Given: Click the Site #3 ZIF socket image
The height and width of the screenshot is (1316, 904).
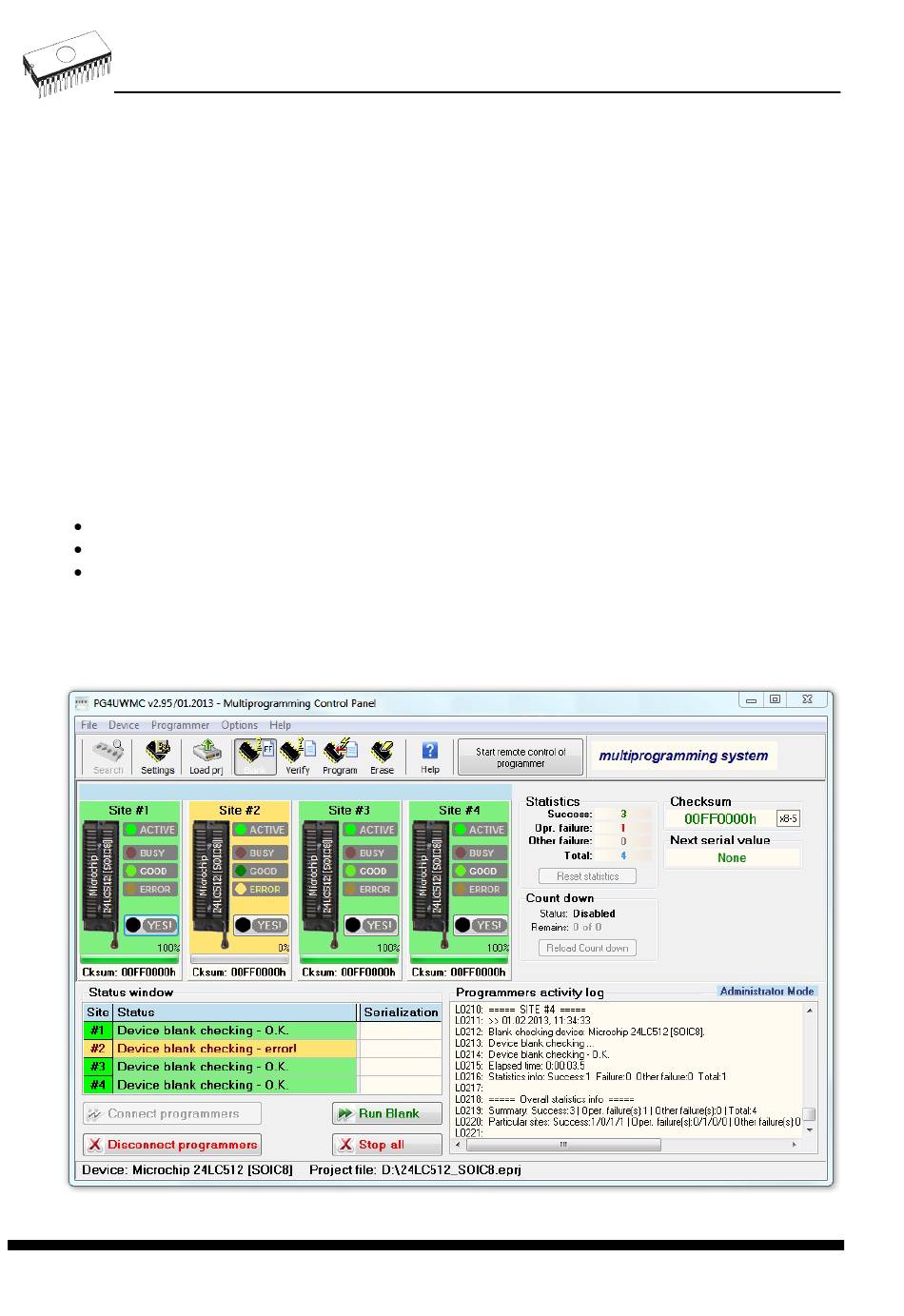Looking at the screenshot, I should [321, 882].
